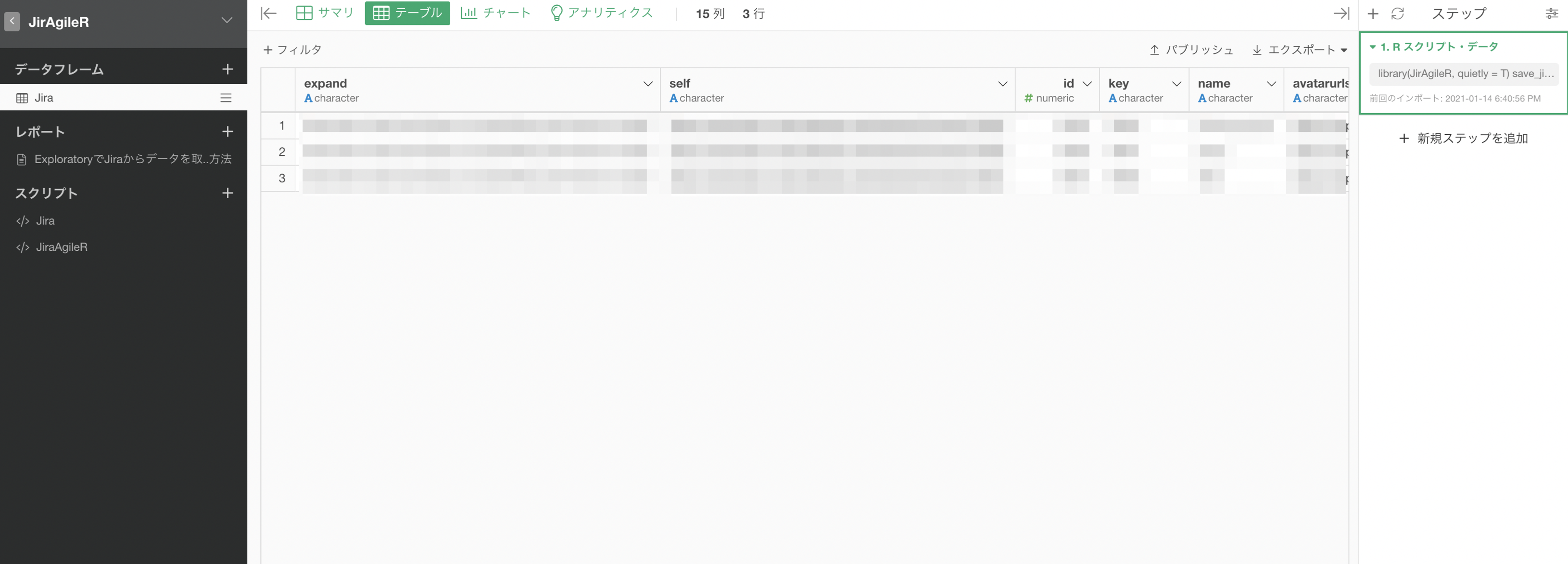The height and width of the screenshot is (564, 1568).
Task: Click 新規ステップを追加 button
Action: pos(1463,138)
